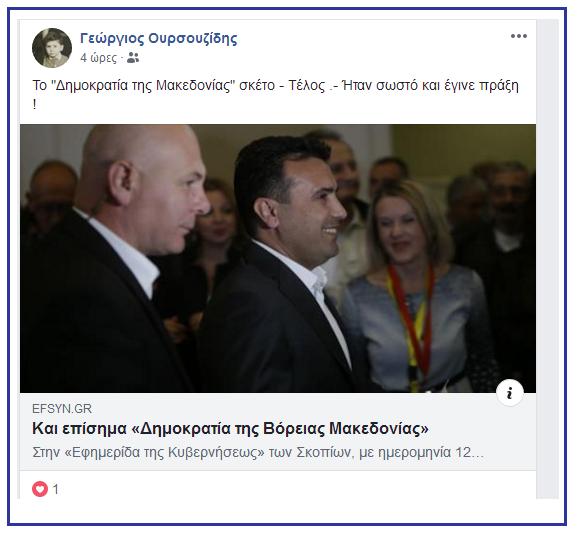
Task: Click the red heart reaction icon
Action: point(40,489)
